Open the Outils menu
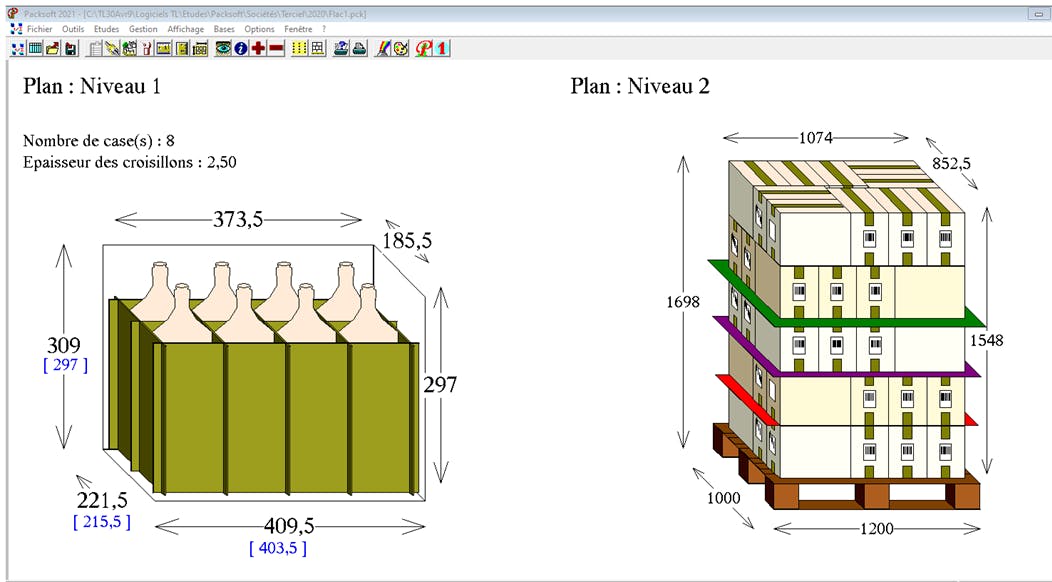Viewport: 1052px width, 582px height. pyautogui.click(x=73, y=29)
